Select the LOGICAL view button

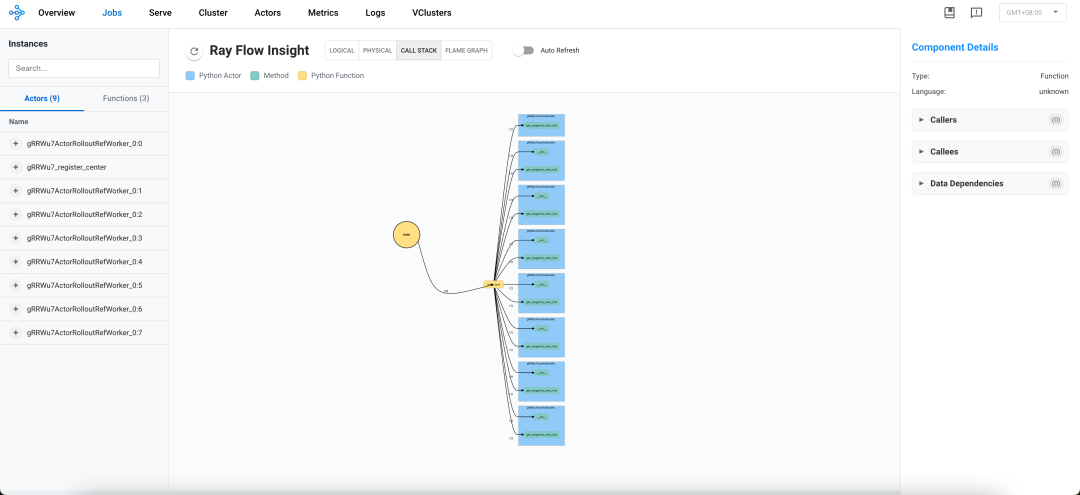[342, 50]
